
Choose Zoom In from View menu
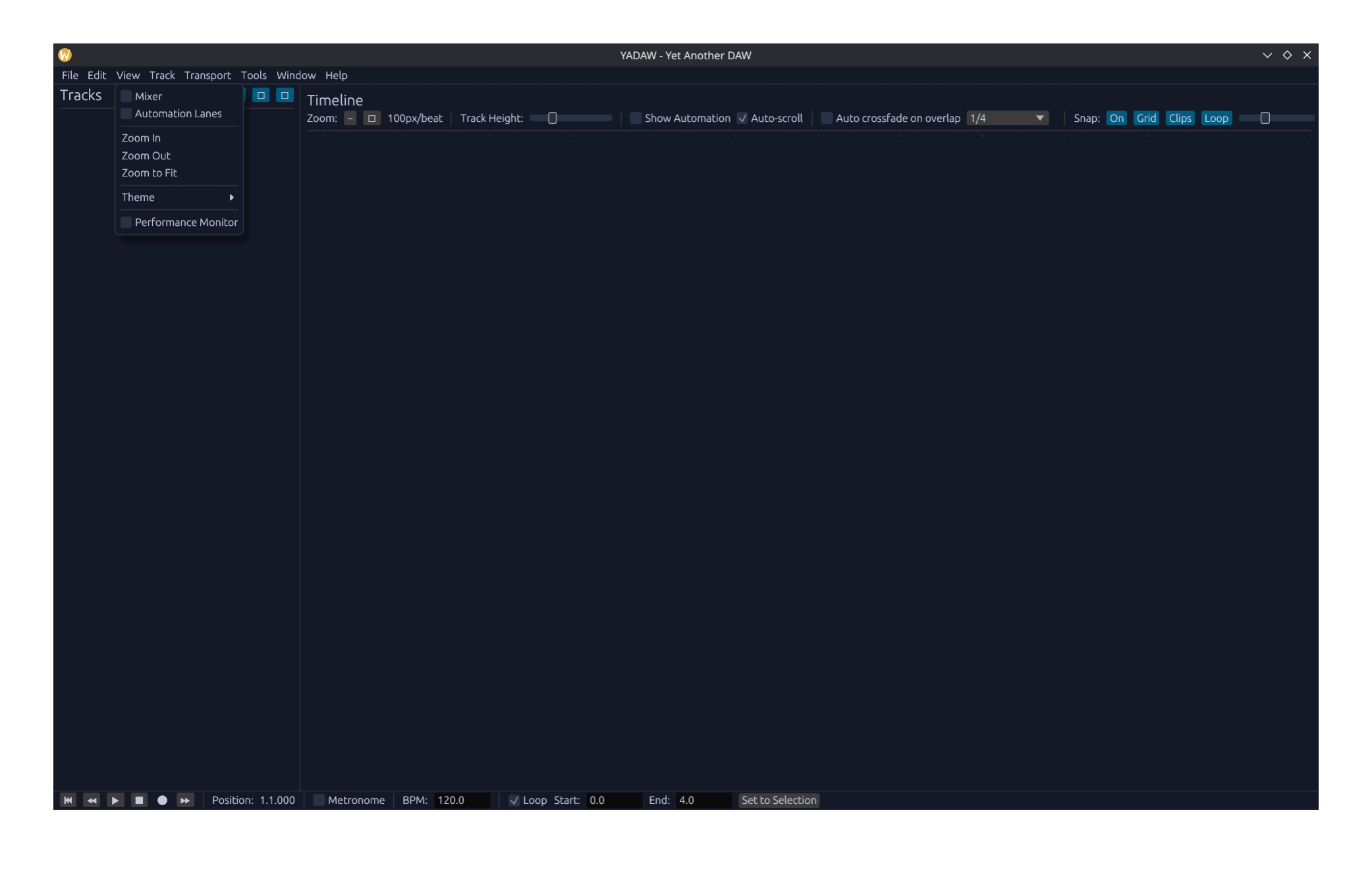(x=178, y=138)
